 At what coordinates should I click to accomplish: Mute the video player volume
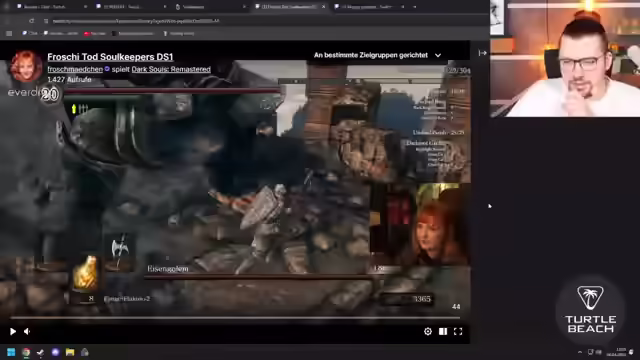point(27,331)
